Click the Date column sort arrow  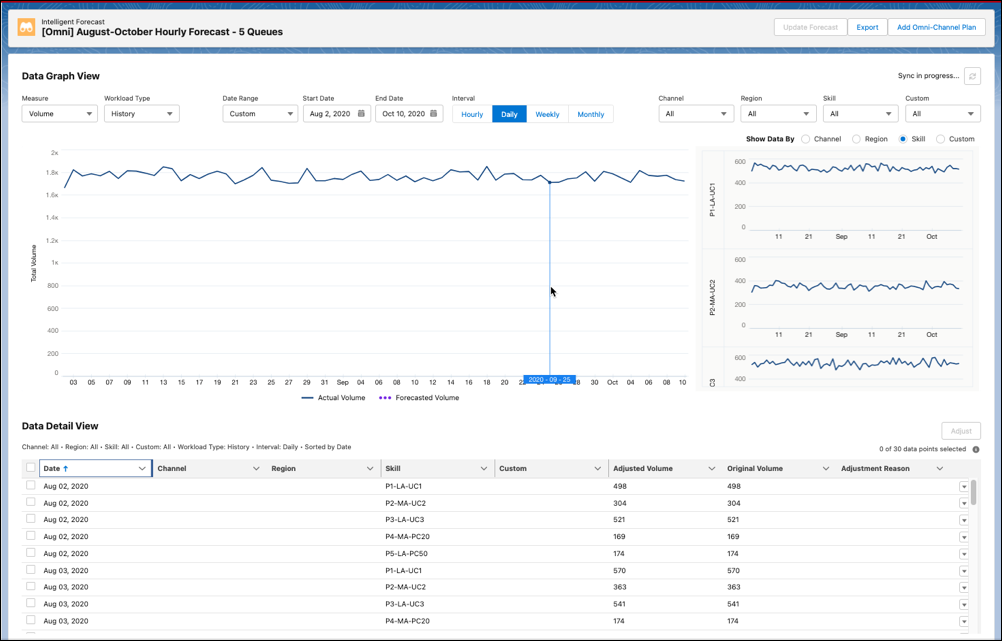(x=65, y=468)
